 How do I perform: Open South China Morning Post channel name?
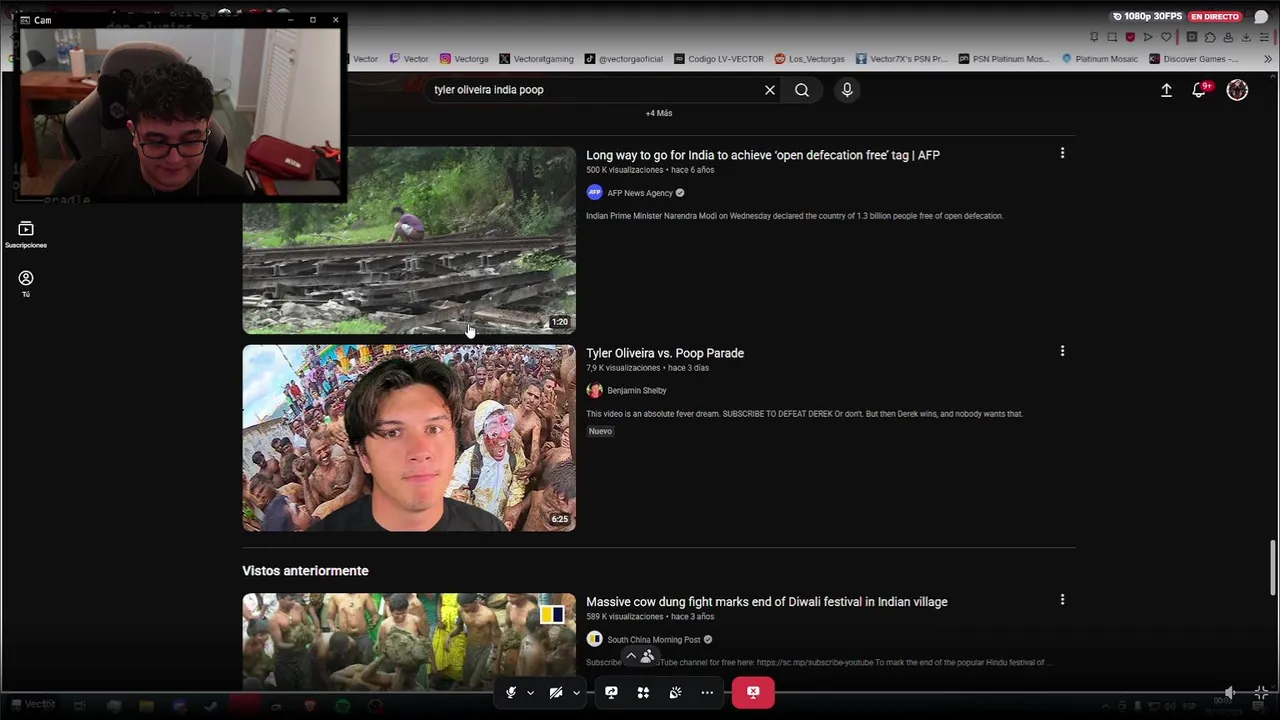click(x=654, y=640)
